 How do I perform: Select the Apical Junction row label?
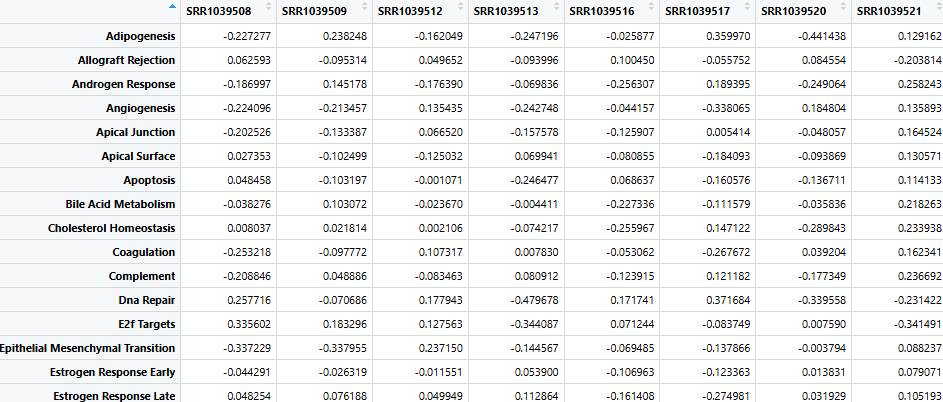click(135, 132)
